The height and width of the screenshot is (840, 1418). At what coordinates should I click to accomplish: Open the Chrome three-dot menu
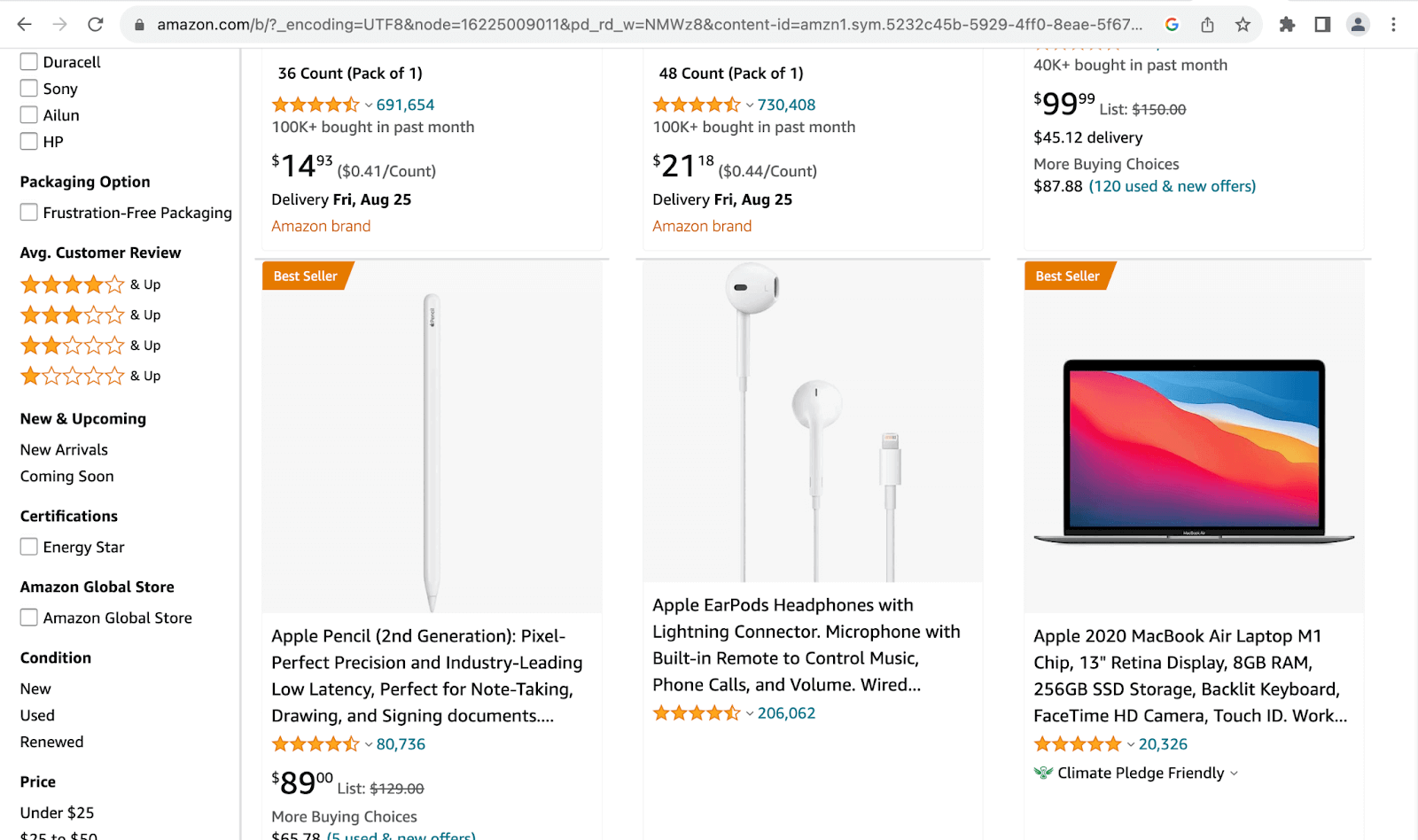(1393, 25)
